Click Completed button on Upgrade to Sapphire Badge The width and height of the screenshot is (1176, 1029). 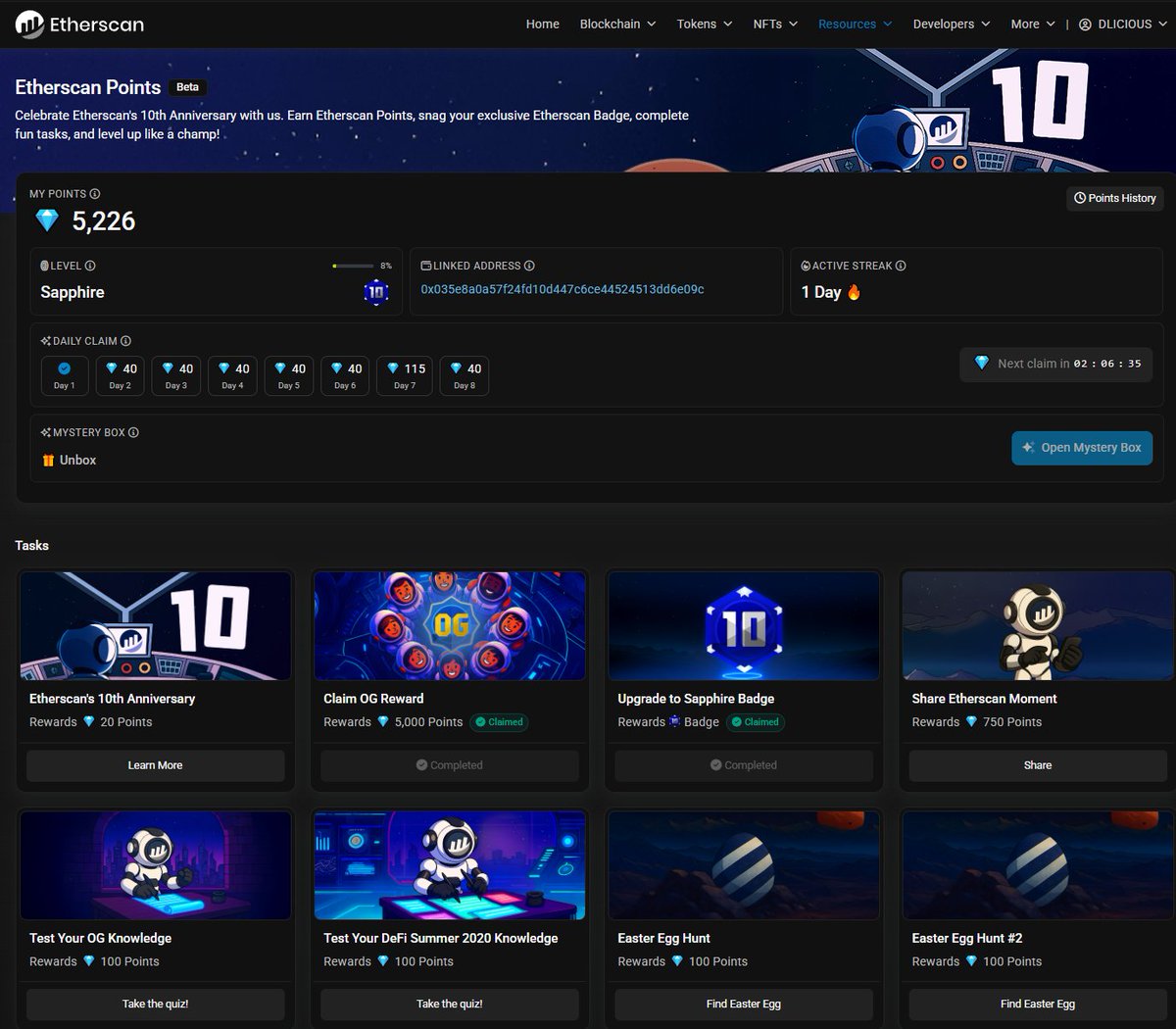[x=744, y=765]
